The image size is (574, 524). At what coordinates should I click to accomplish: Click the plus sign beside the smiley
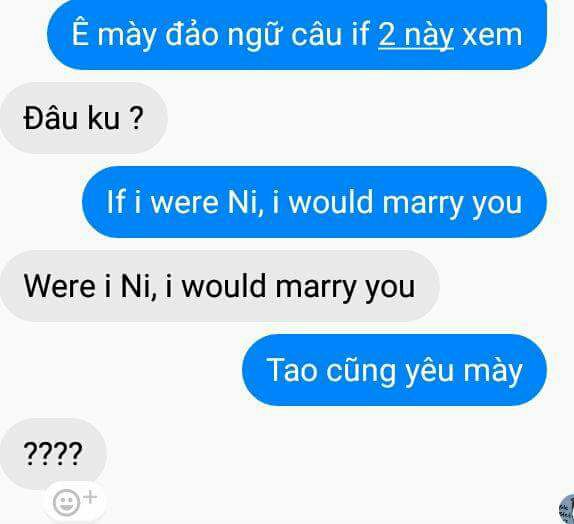pyautogui.click(x=90, y=497)
